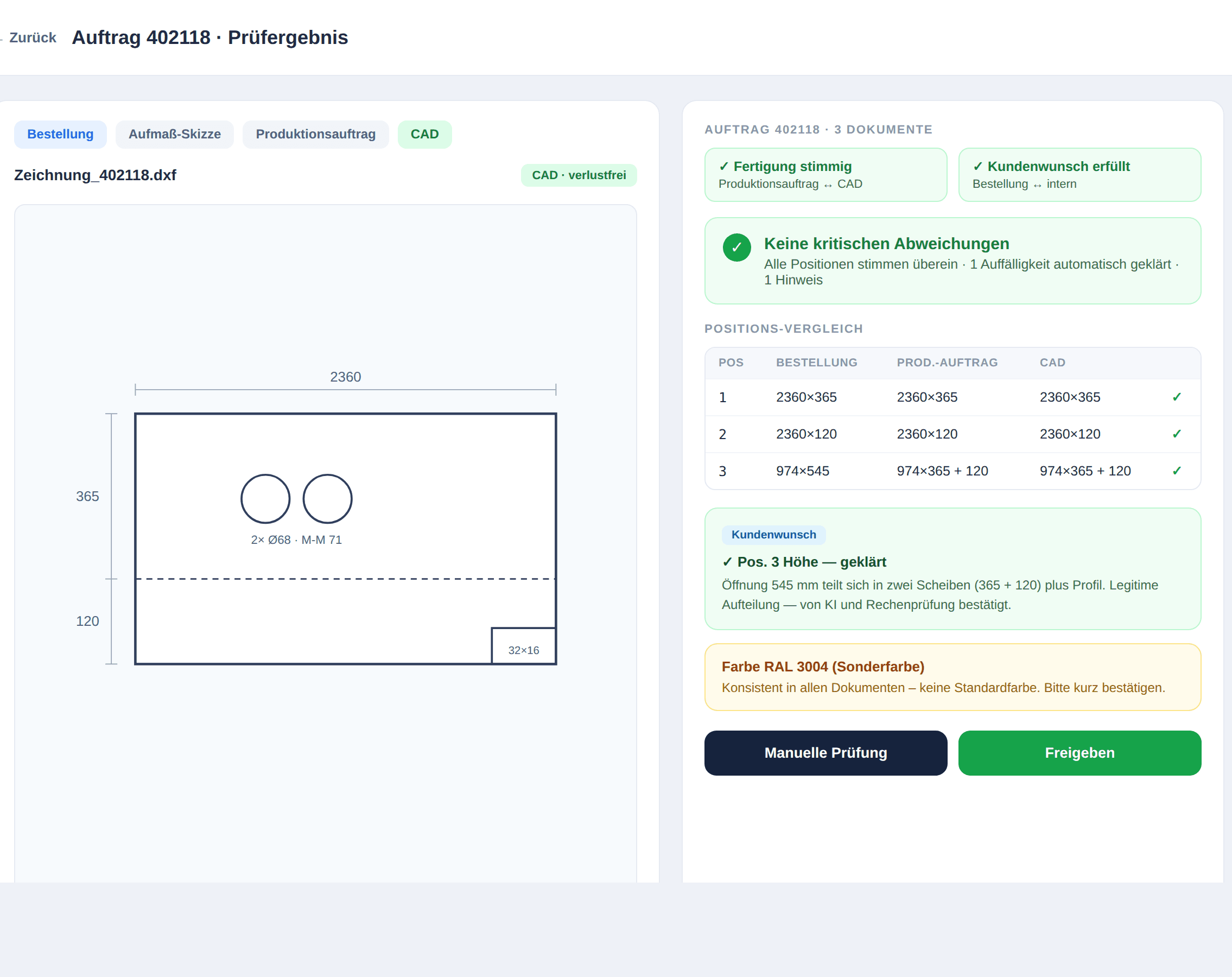
Task: Select the Zeichnung_402118.dxf file name
Action: click(x=95, y=175)
